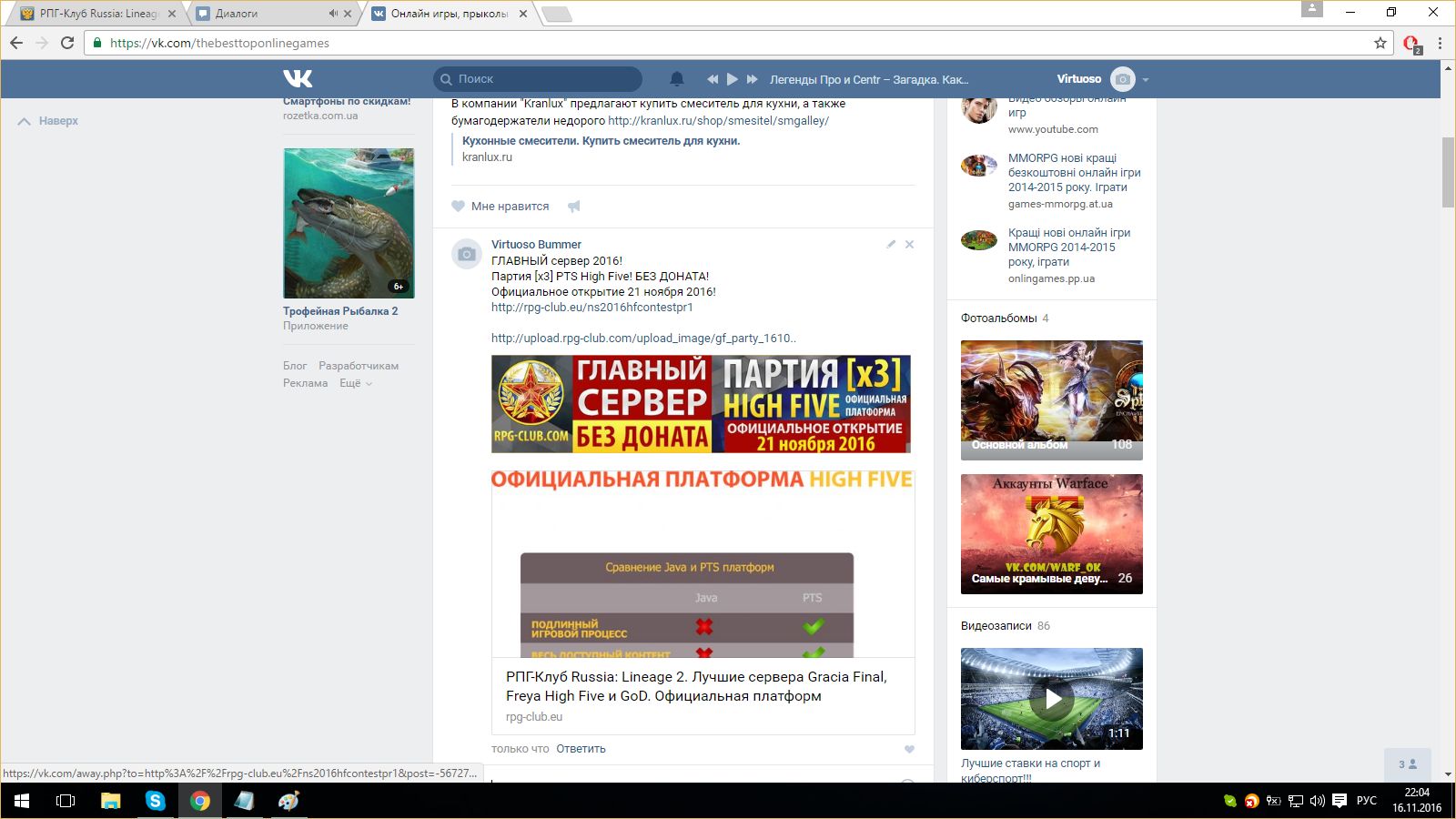This screenshot has height=819, width=1456.
Task: Open the Трофейная Рыбалка 2 app image
Action: pyautogui.click(x=349, y=223)
